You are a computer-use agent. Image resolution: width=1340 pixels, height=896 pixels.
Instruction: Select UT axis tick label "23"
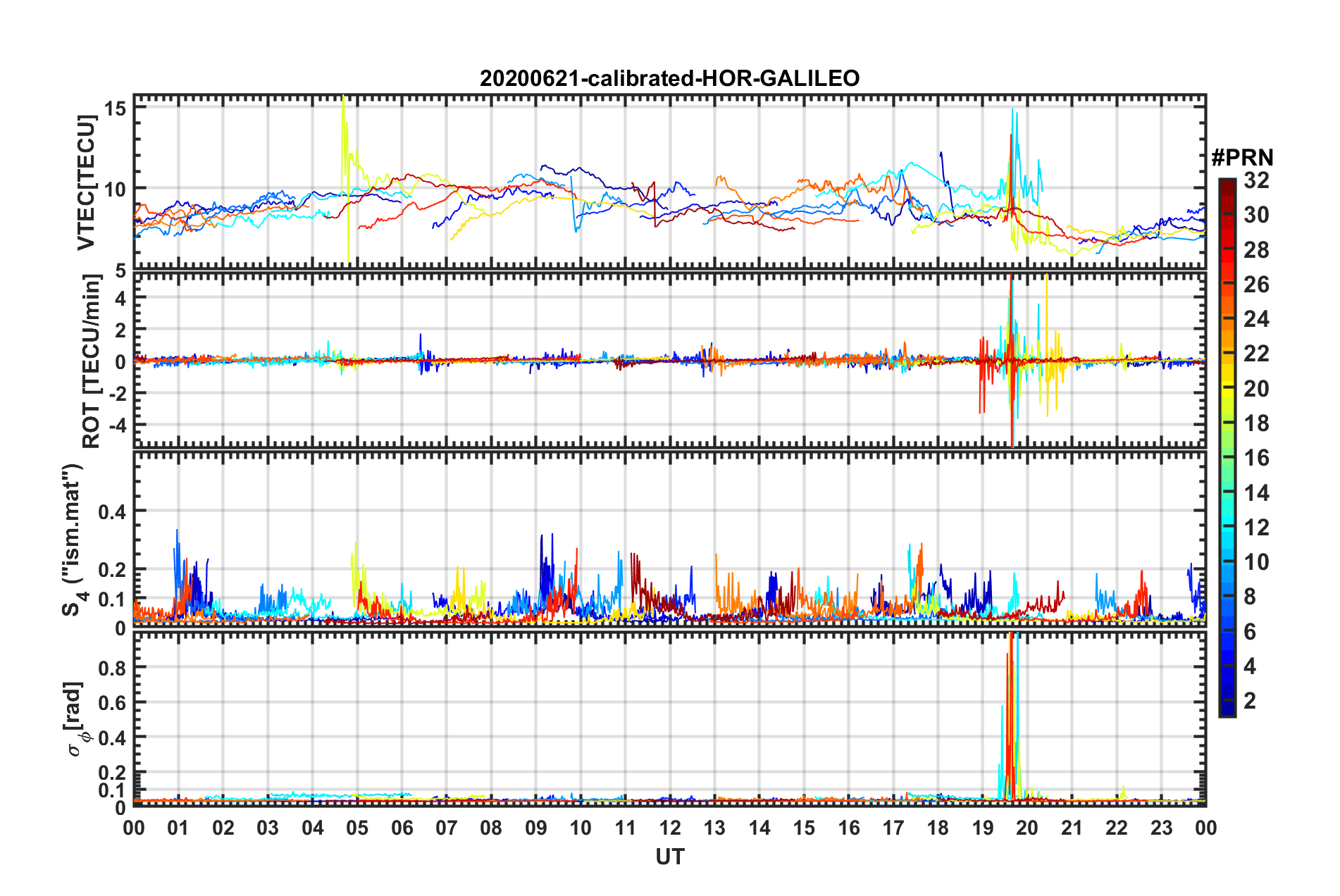click(x=1162, y=828)
